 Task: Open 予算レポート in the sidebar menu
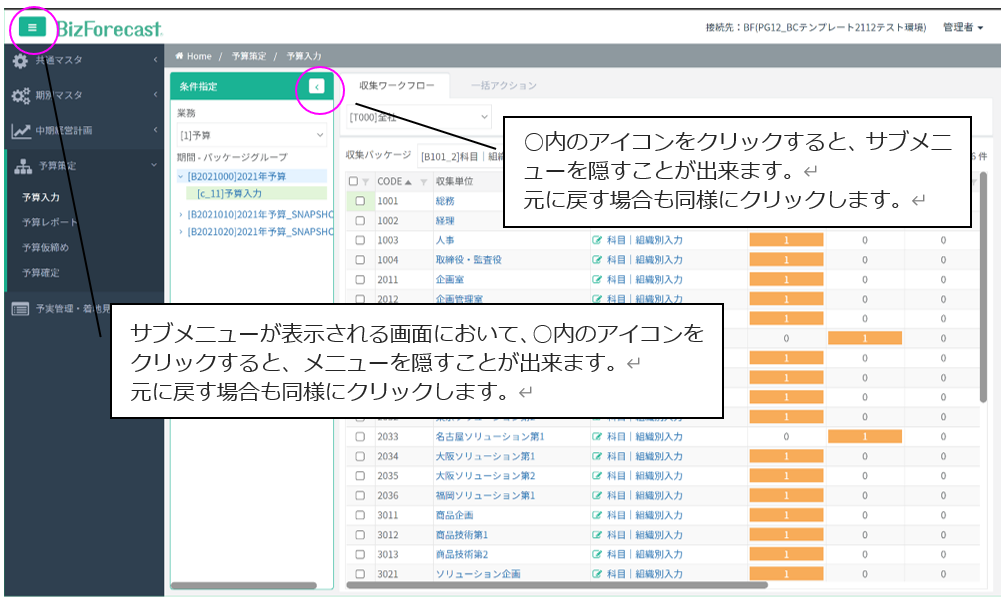pyautogui.click(x=49, y=222)
